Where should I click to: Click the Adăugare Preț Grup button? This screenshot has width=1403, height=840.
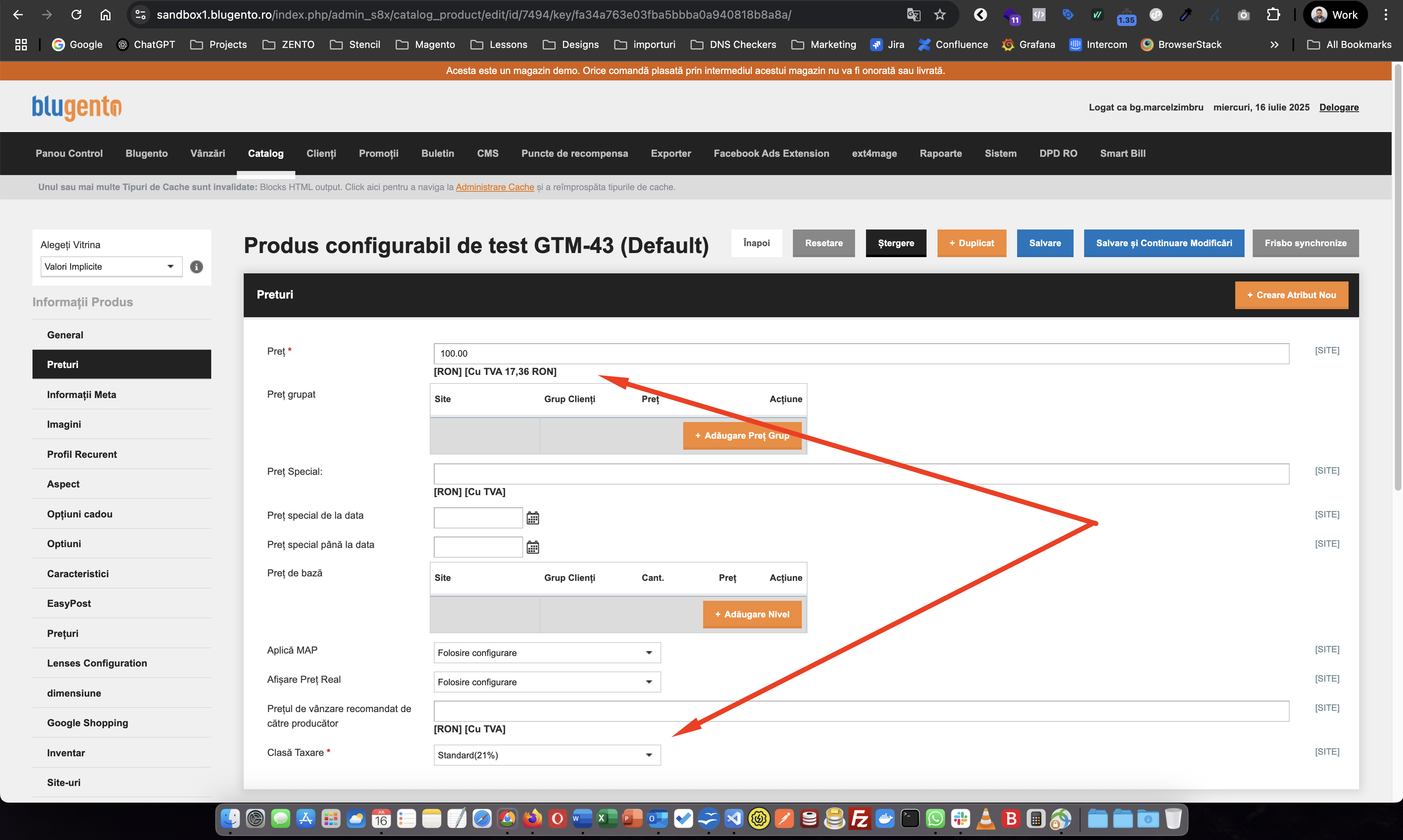[742, 436]
